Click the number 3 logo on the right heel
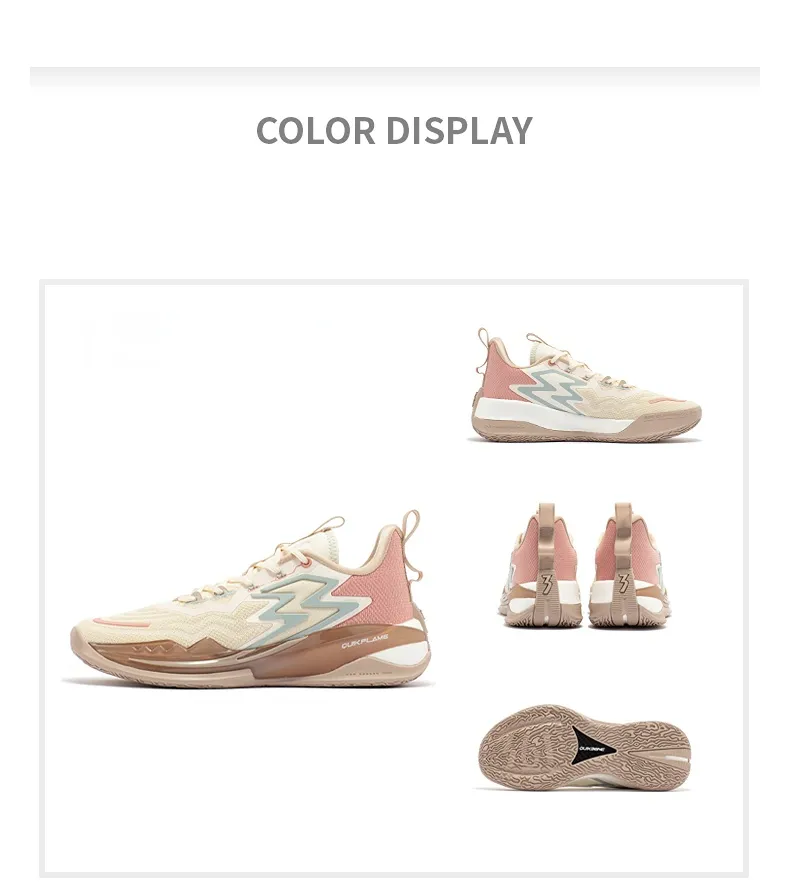Image resolution: width=790 pixels, height=891 pixels. (623, 584)
